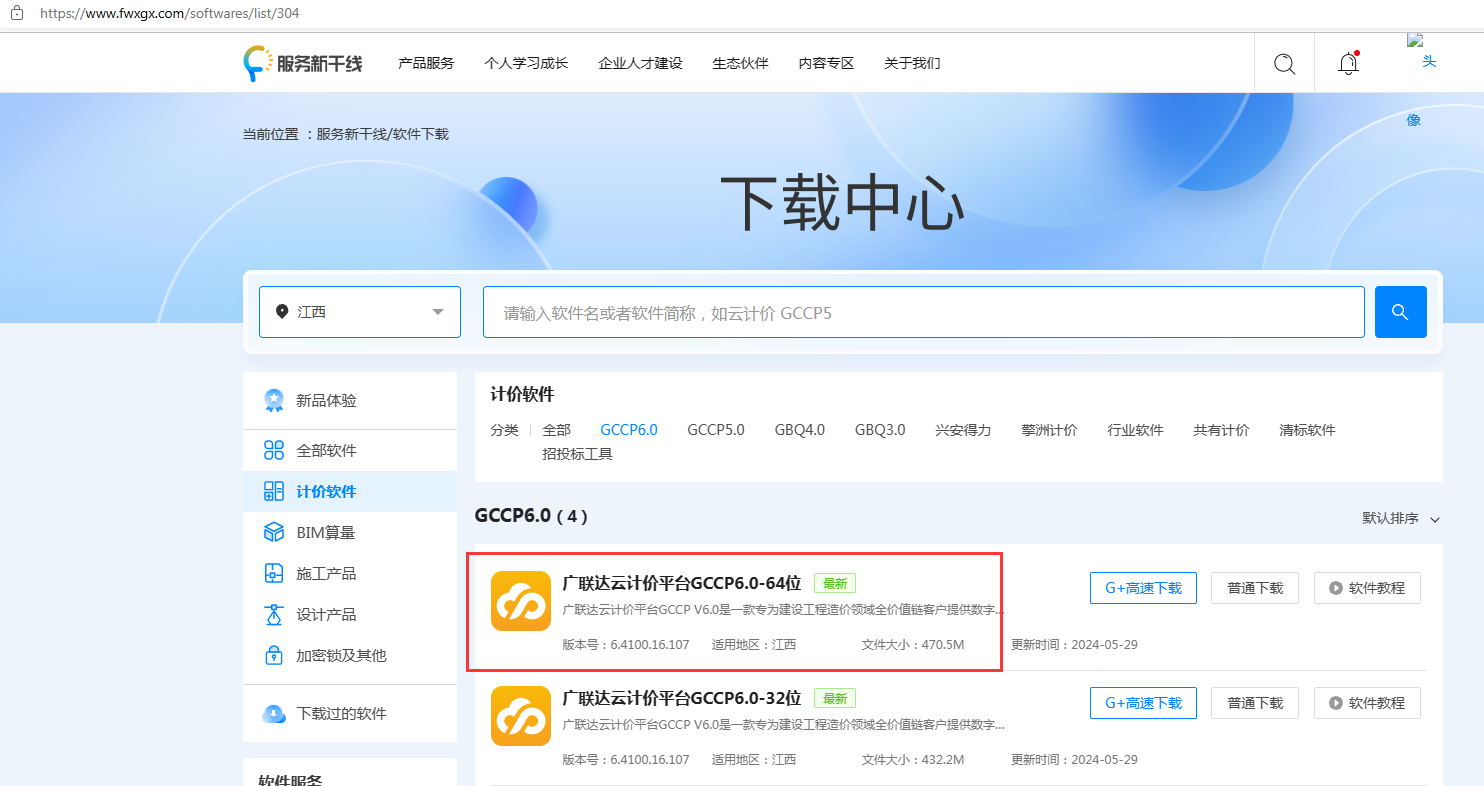
Task: Select the 行业软件 category filter
Action: click(1135, 430)
